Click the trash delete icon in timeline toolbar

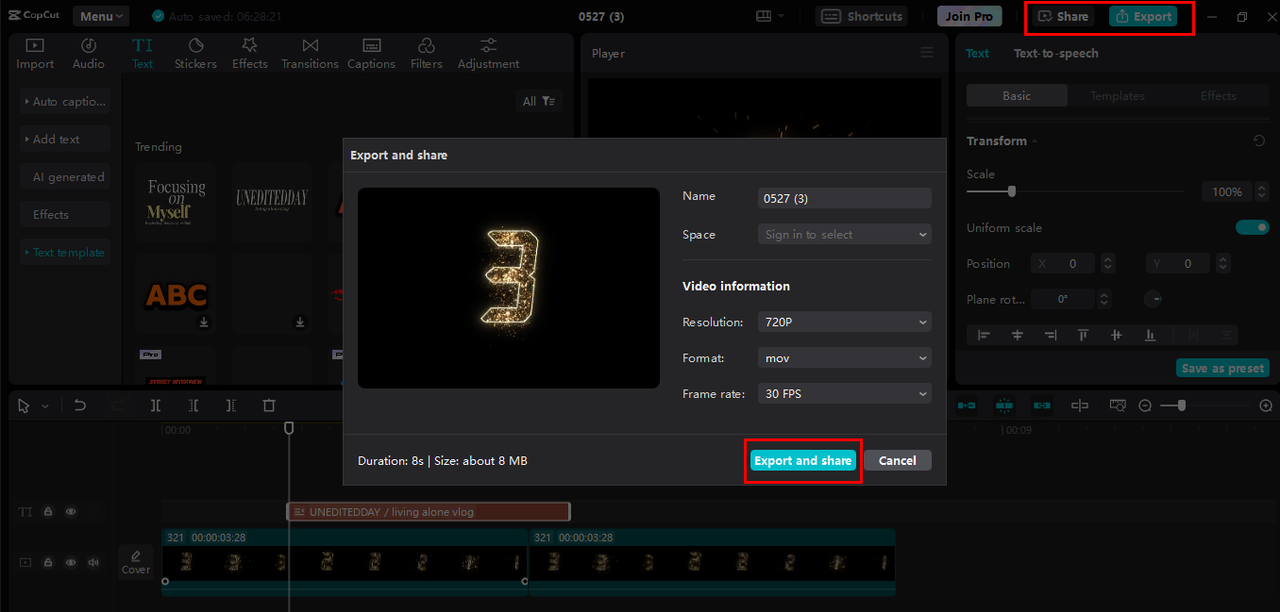(268, 405)
